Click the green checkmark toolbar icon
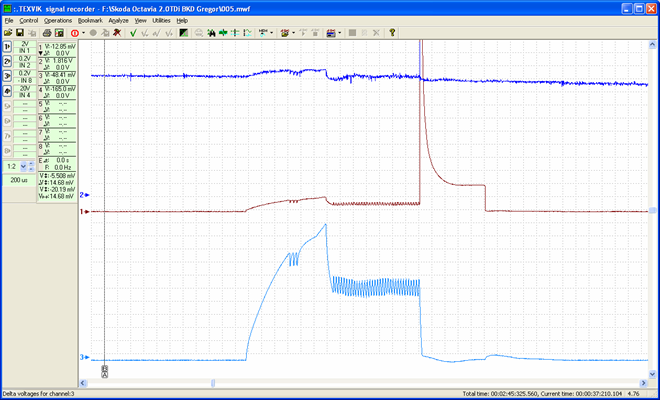660x400 pixels. point(133,33)
